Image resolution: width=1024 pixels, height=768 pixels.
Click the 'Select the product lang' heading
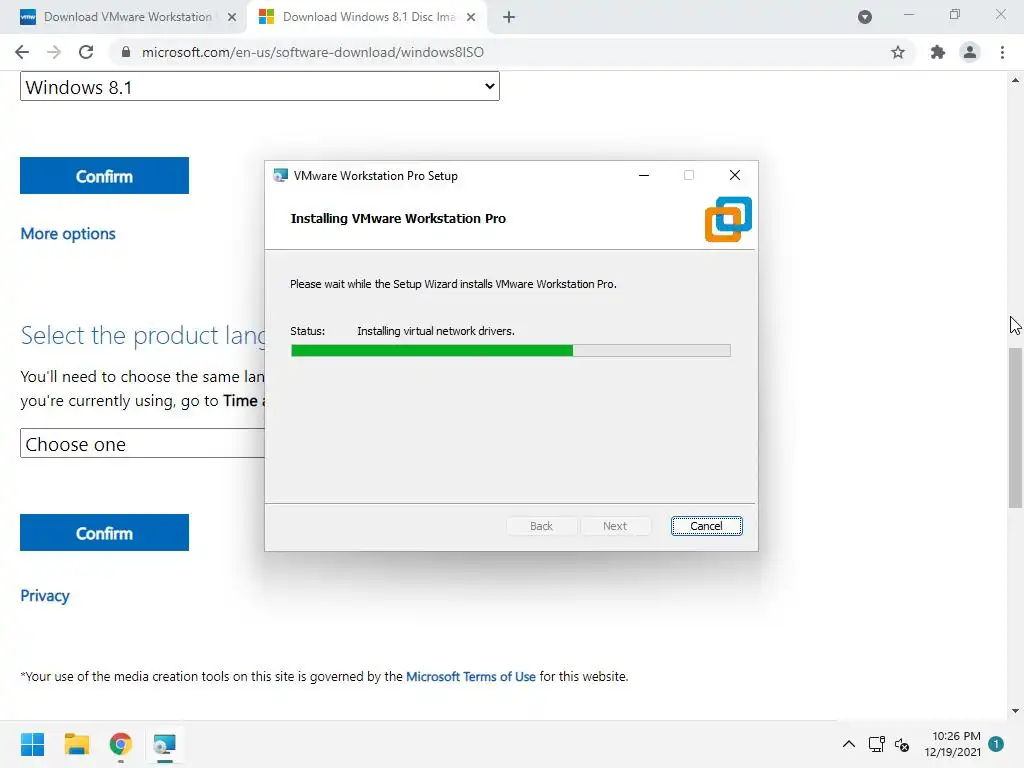tap(144, 336)
